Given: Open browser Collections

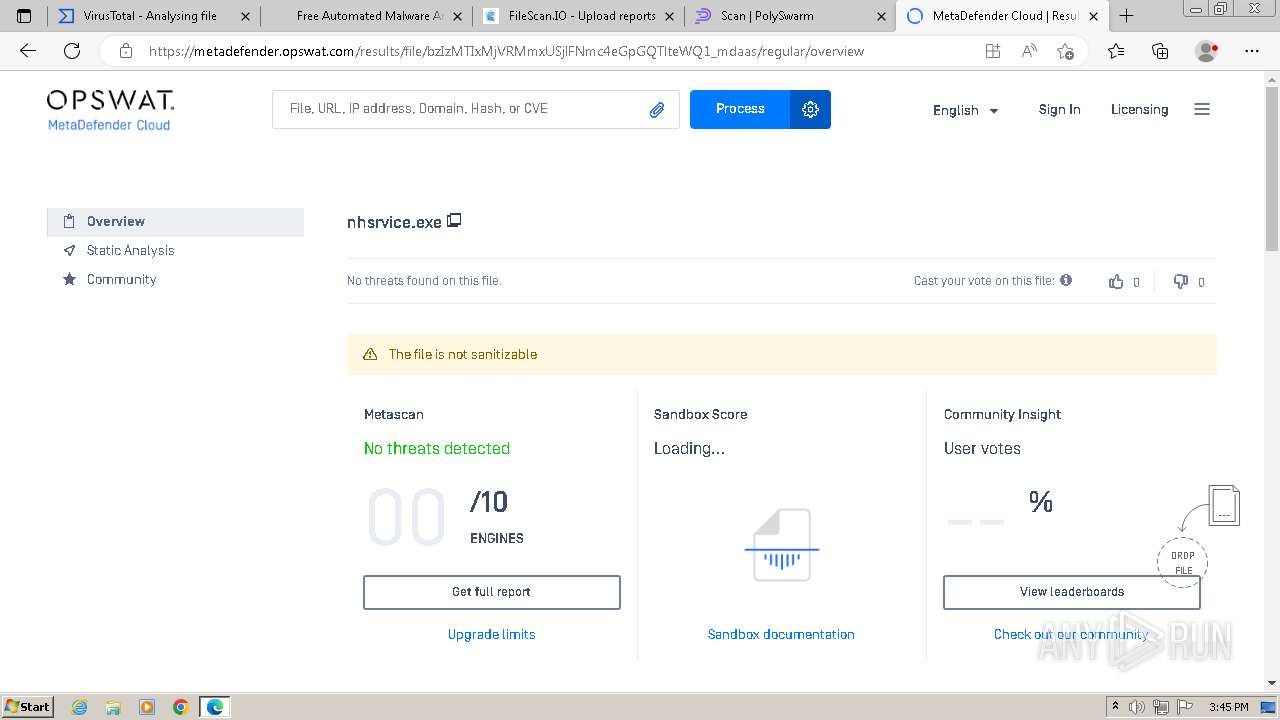Looking at the screenshot, I should [x=1160, y=51].
